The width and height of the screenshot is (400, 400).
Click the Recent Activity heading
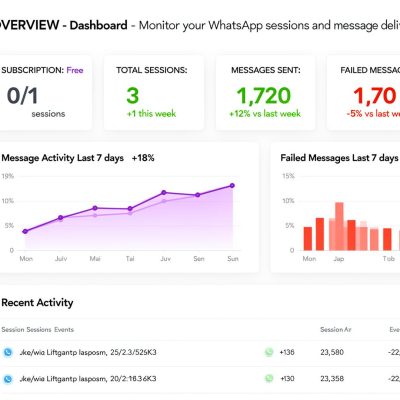37,303
